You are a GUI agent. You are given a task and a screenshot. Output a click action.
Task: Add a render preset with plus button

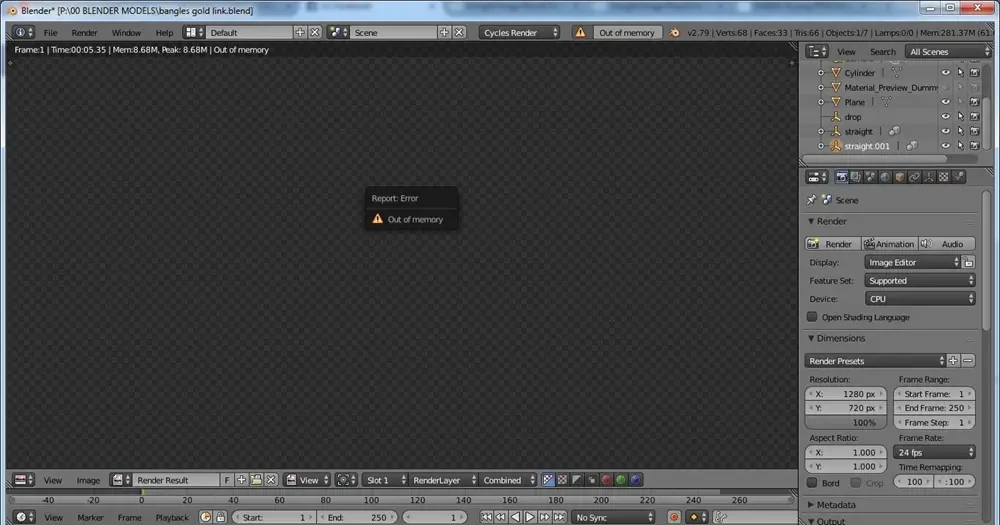953,361
